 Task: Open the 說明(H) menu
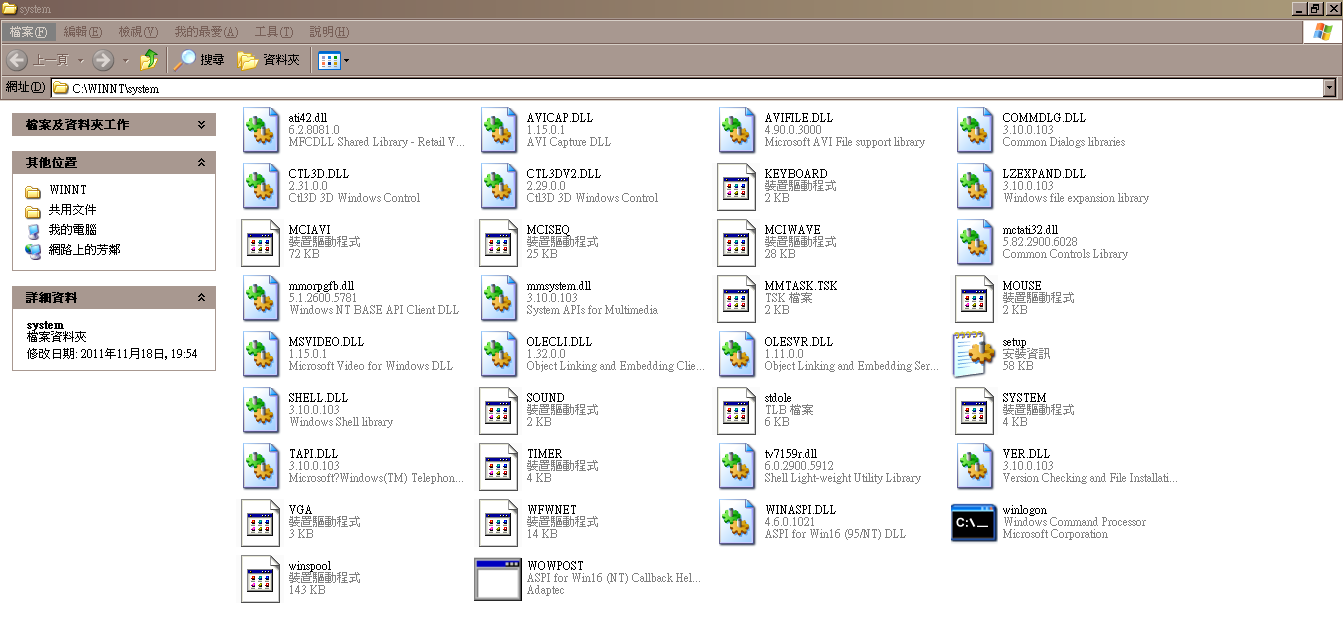tap(329, 32)
